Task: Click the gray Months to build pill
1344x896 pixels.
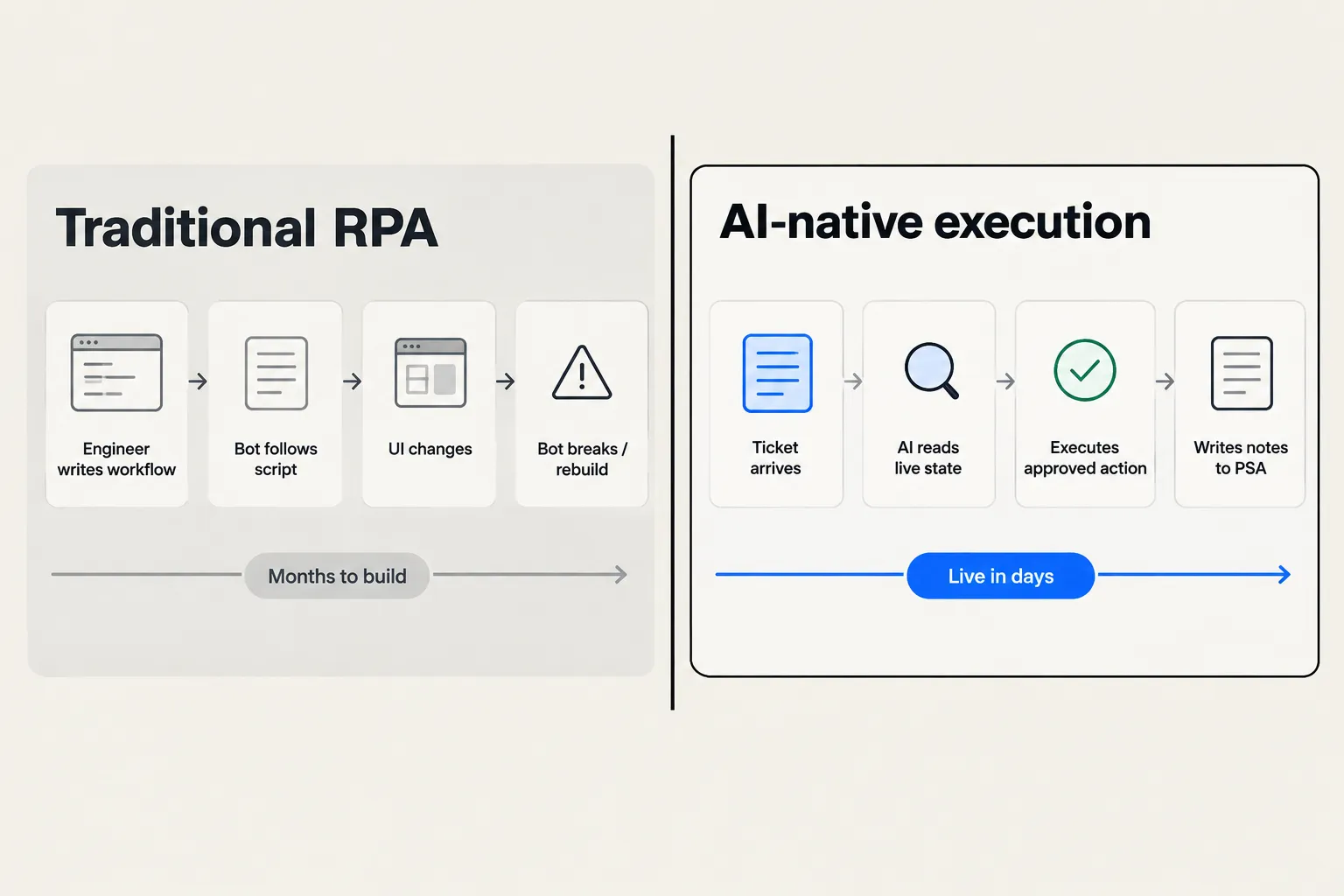Action: click(337, 576)
